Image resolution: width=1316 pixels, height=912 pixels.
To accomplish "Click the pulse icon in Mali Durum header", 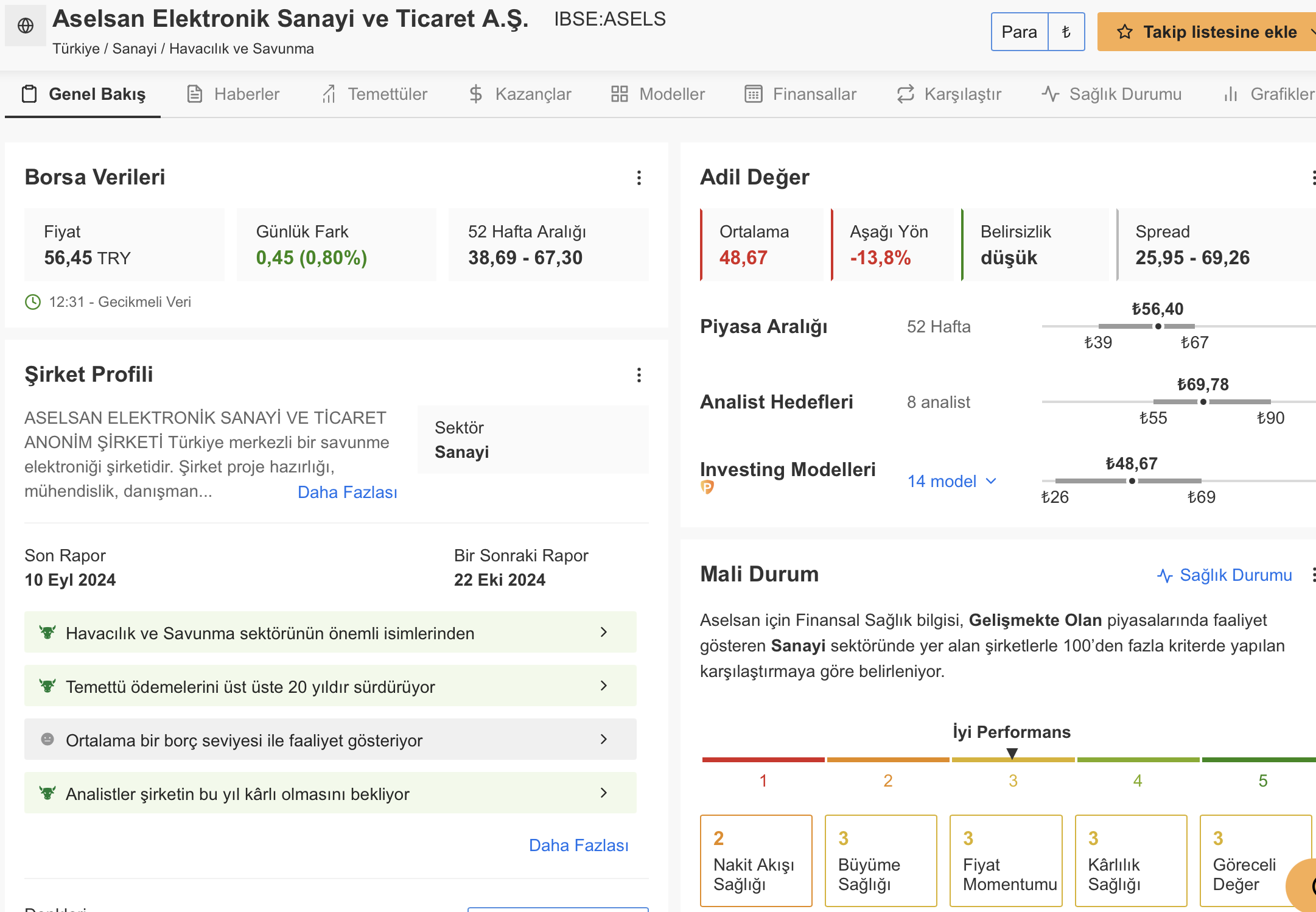I will 1164,575.
